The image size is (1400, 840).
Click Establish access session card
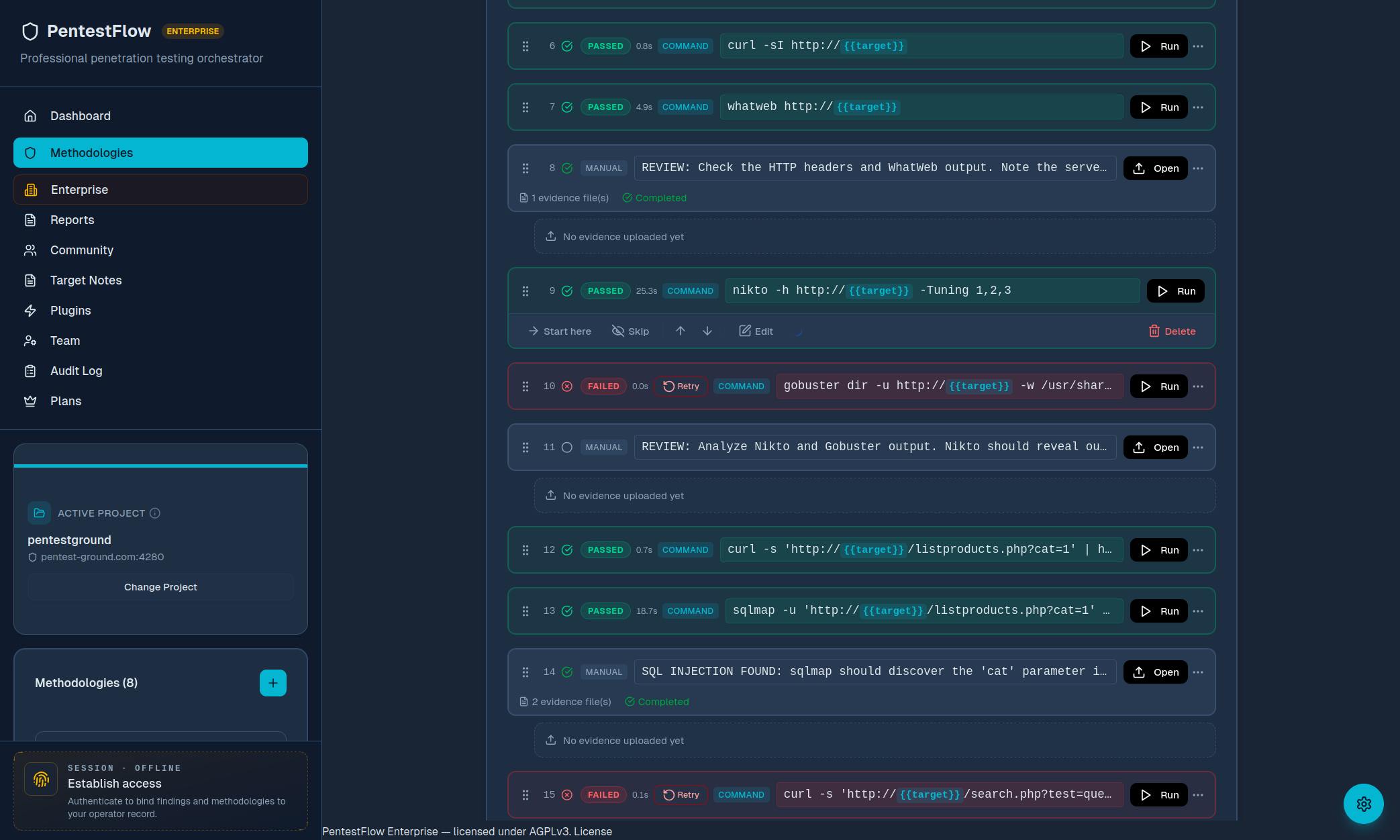click(160, 791)
